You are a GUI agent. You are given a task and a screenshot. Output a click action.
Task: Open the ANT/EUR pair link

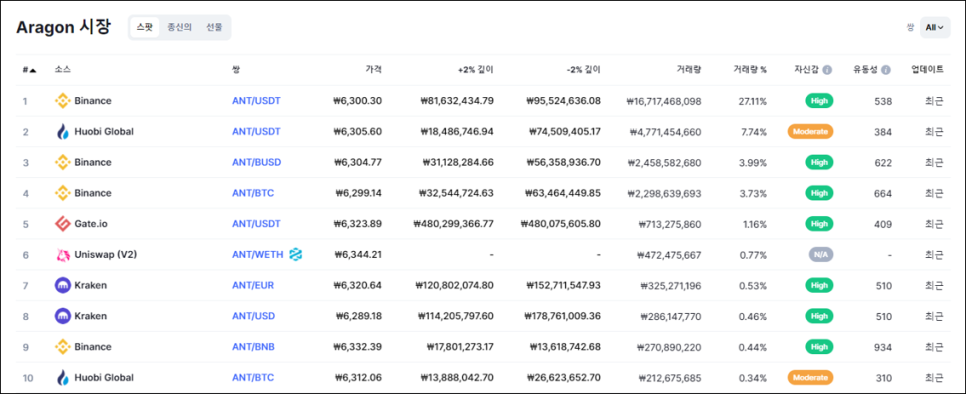(253, 286)
